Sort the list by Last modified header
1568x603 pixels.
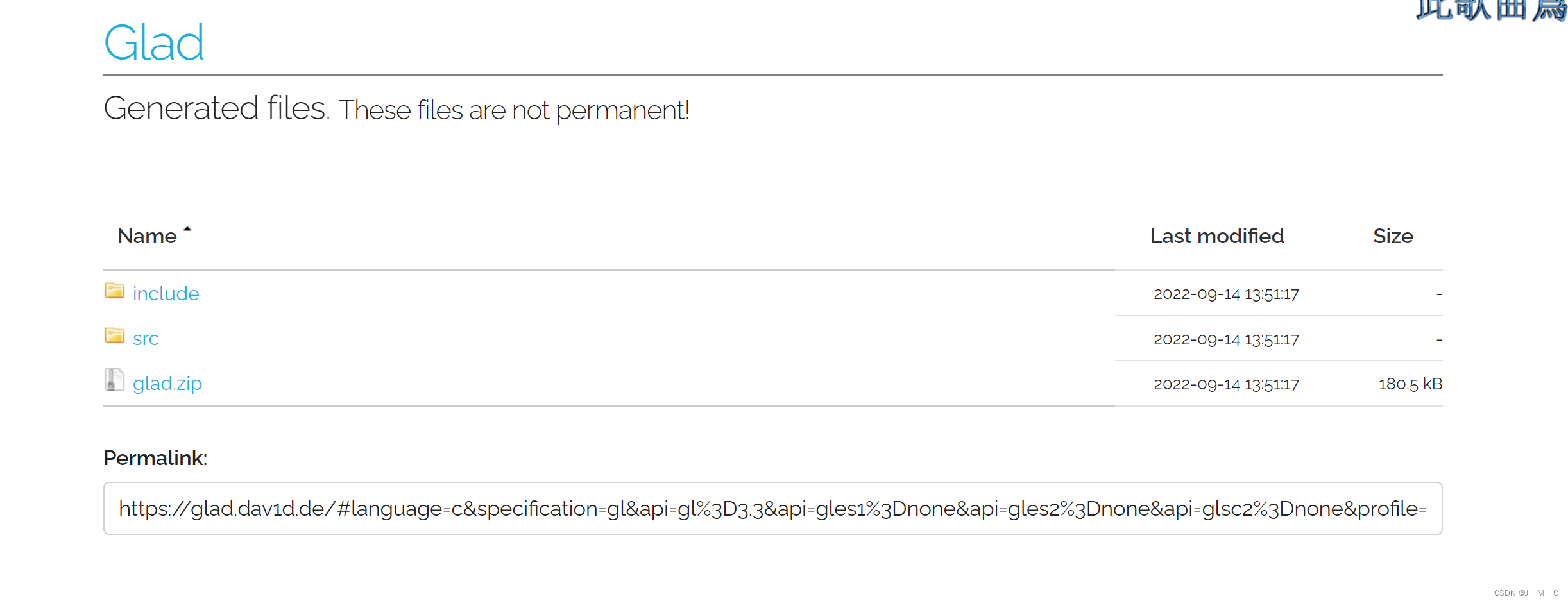coord(1217,236)
